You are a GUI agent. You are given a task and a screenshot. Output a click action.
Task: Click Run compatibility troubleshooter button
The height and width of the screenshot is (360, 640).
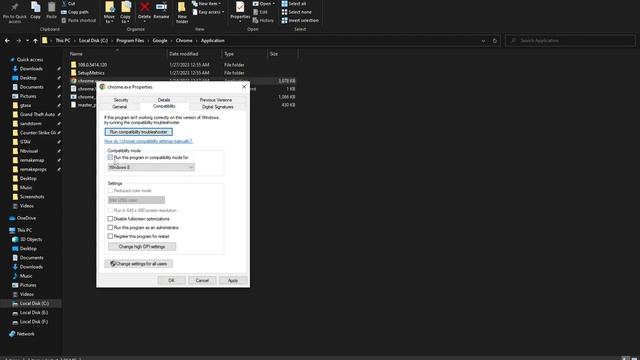point(139,132)
